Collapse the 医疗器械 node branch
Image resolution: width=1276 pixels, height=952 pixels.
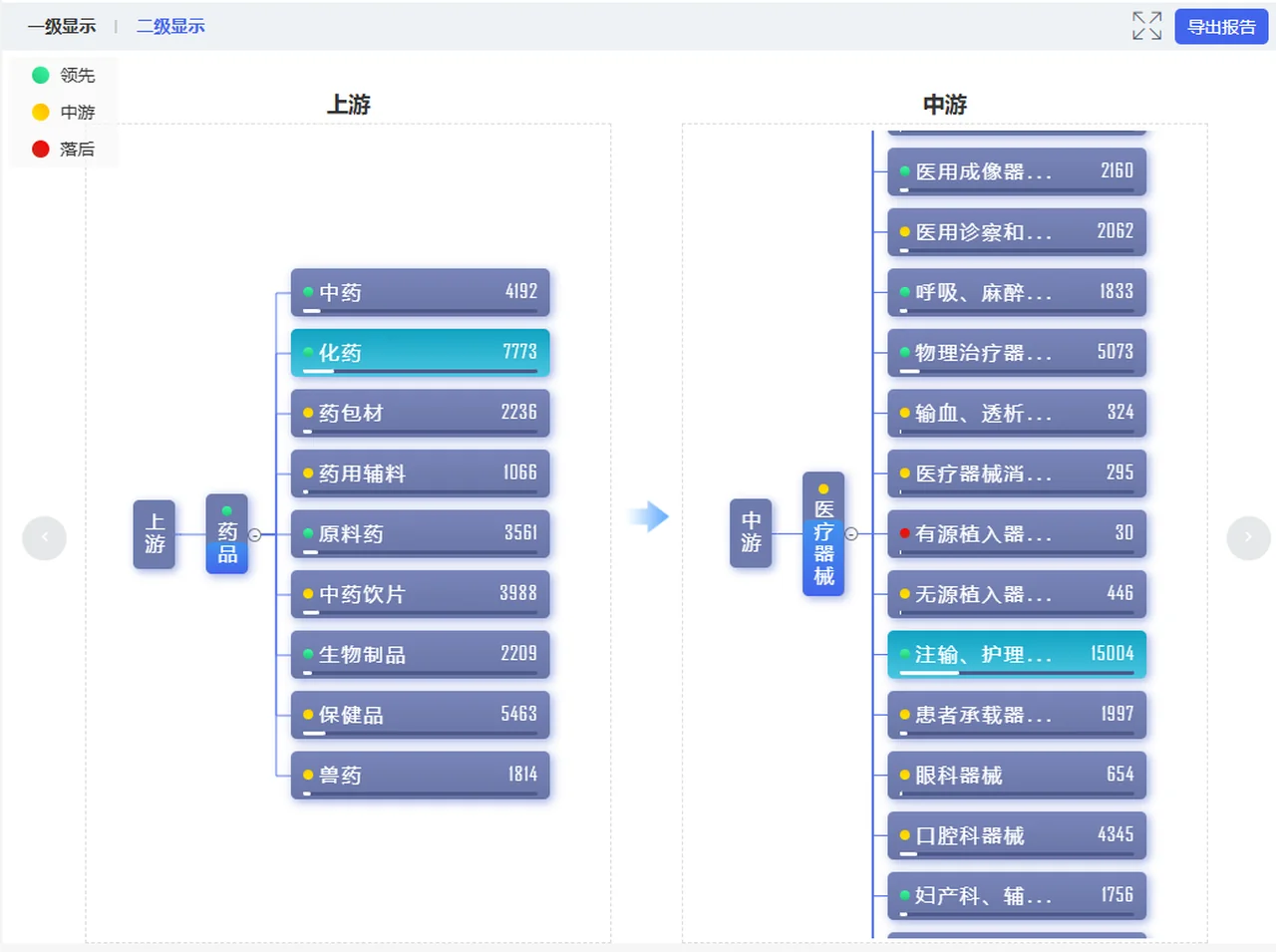pyautogui.click(x=851, y=534)
